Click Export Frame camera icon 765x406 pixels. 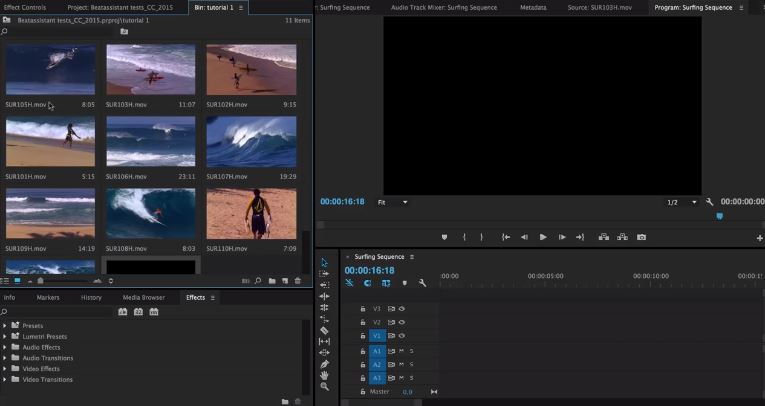[642, 237]
